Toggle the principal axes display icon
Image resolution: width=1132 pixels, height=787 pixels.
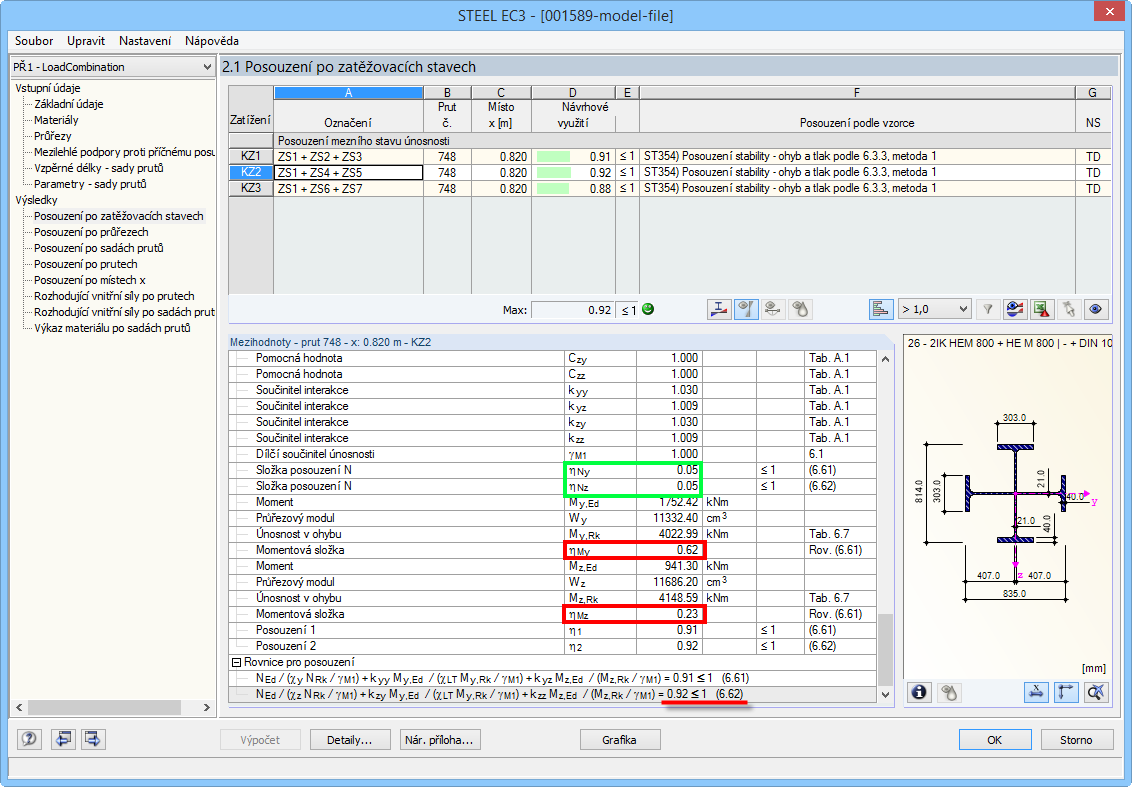pos(1066,692)
